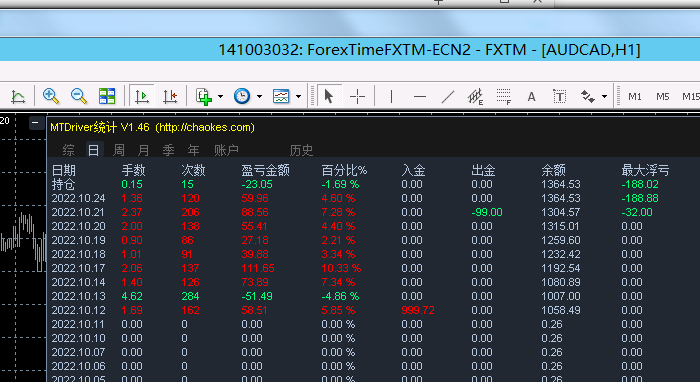Switch to 季 quarterly tab
Image resolution: width=700 pixels, height=382 pixels.
click(x=168, y=150)
